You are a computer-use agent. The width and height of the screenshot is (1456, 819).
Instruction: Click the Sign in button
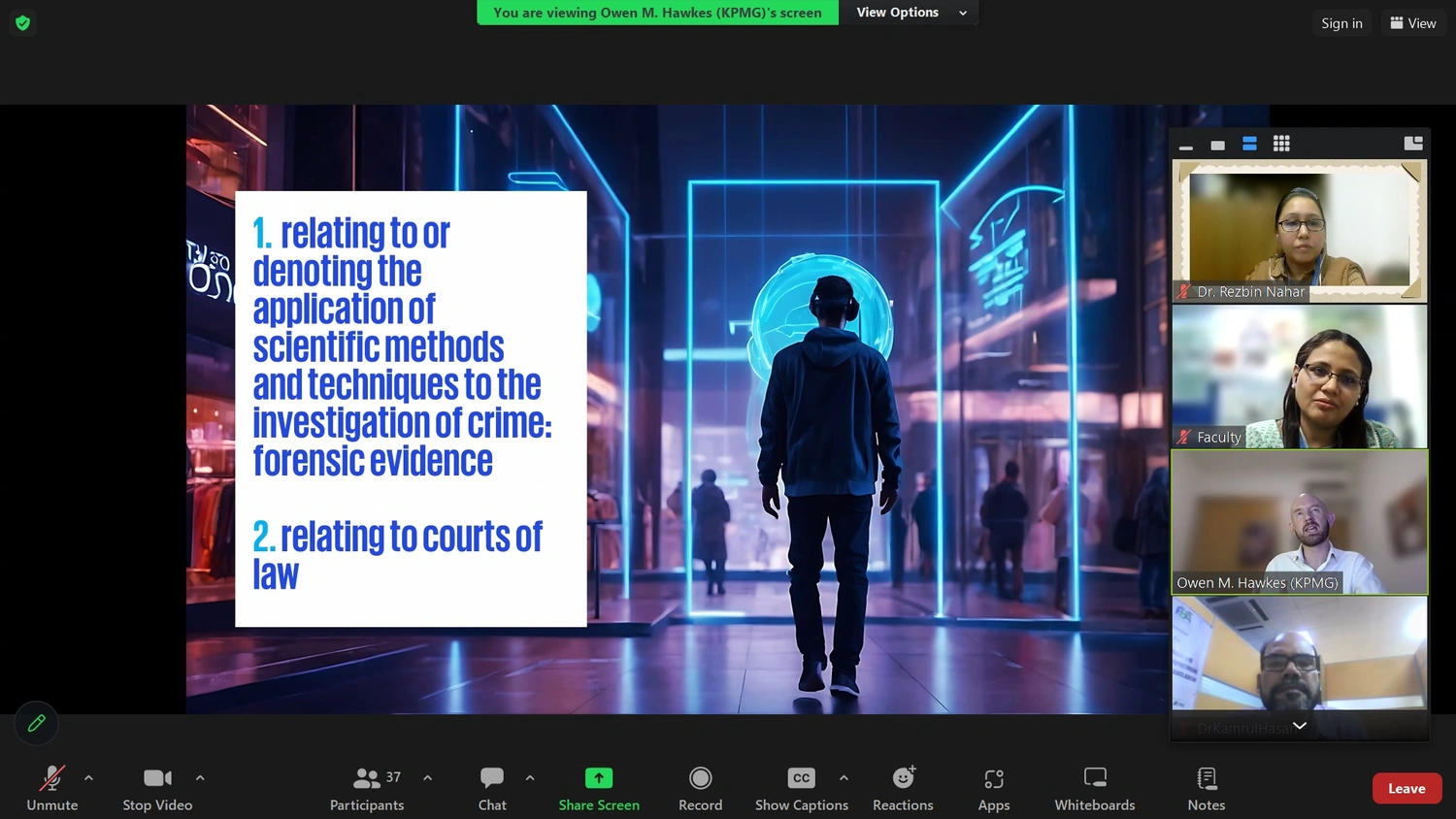(1341, 23)
